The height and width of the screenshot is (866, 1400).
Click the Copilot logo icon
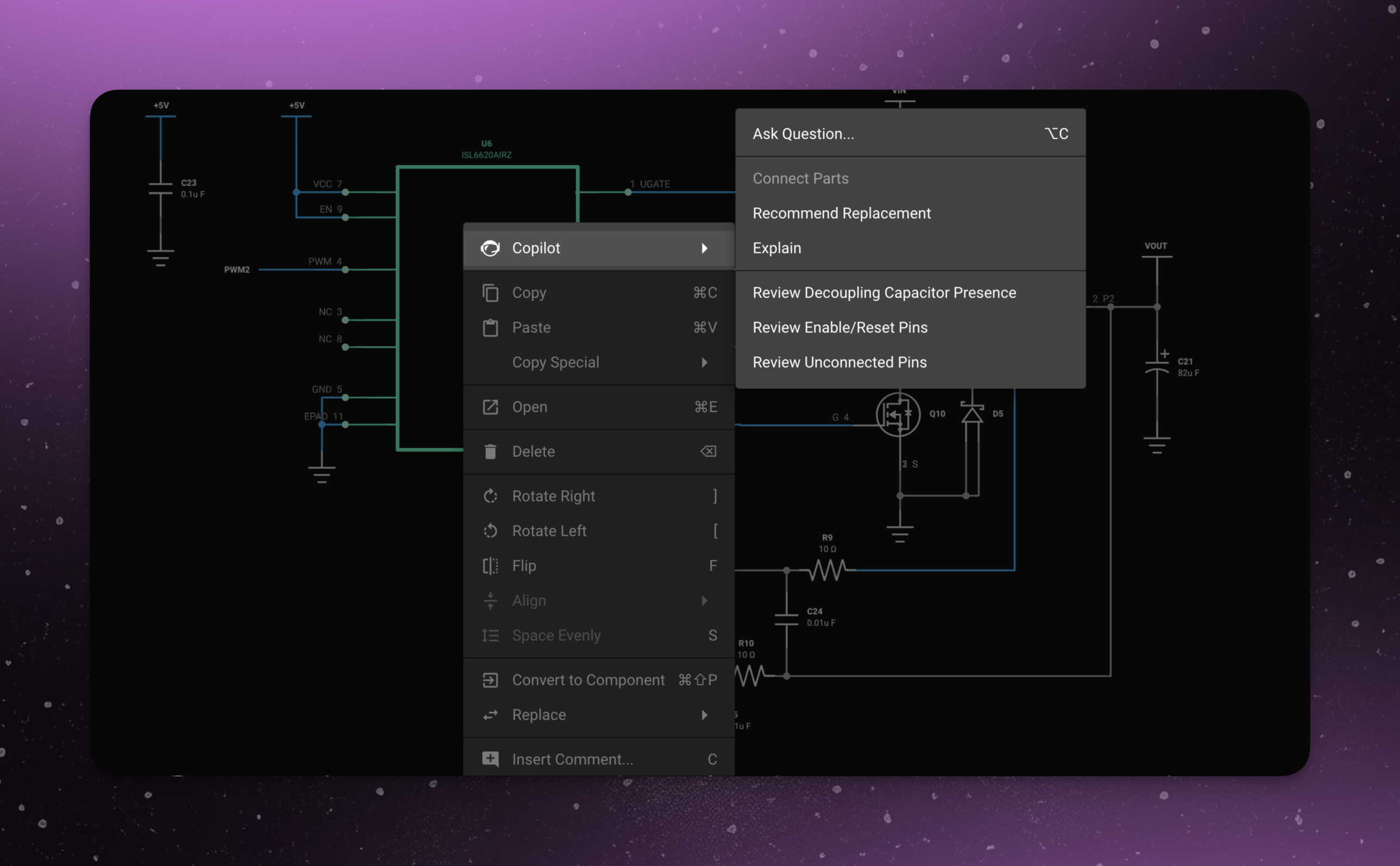[x=490, y=248]
